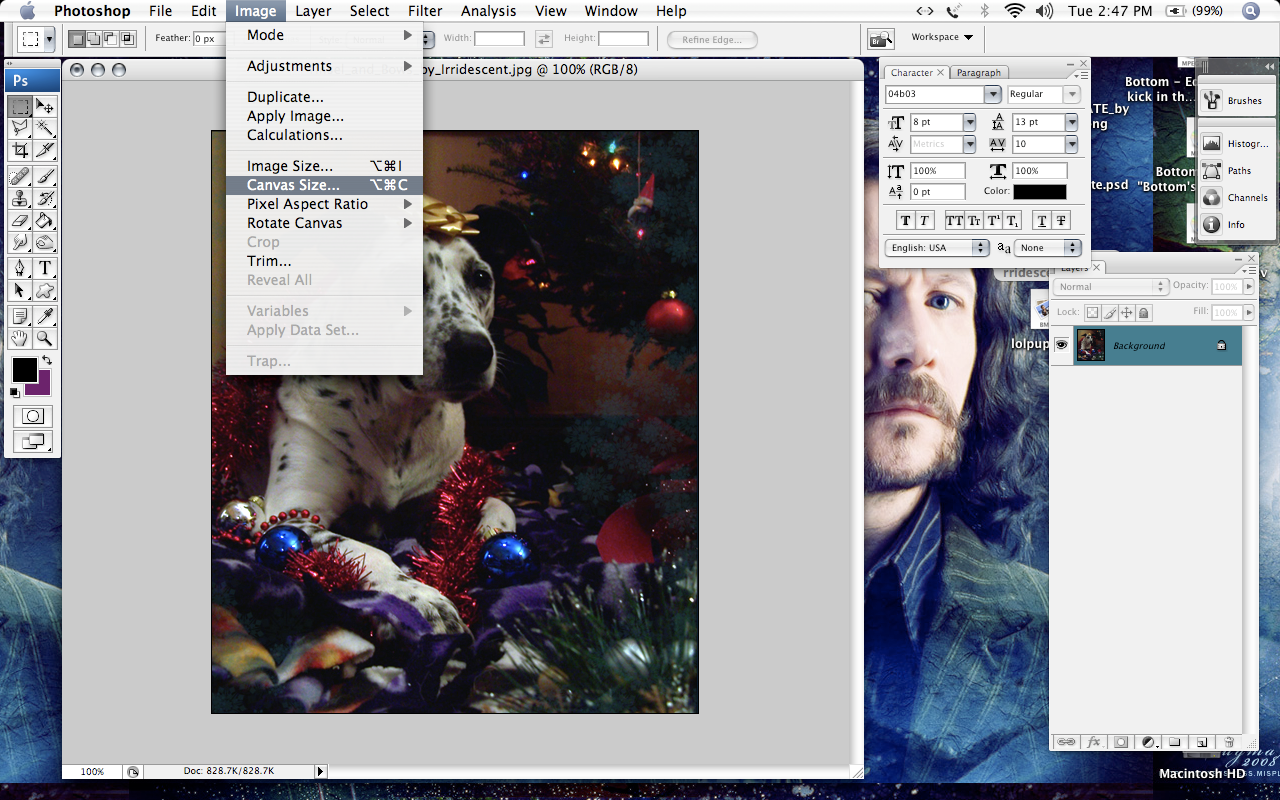Open the Workspace dropdown in options bar
1280x800 pixels.
941,37
